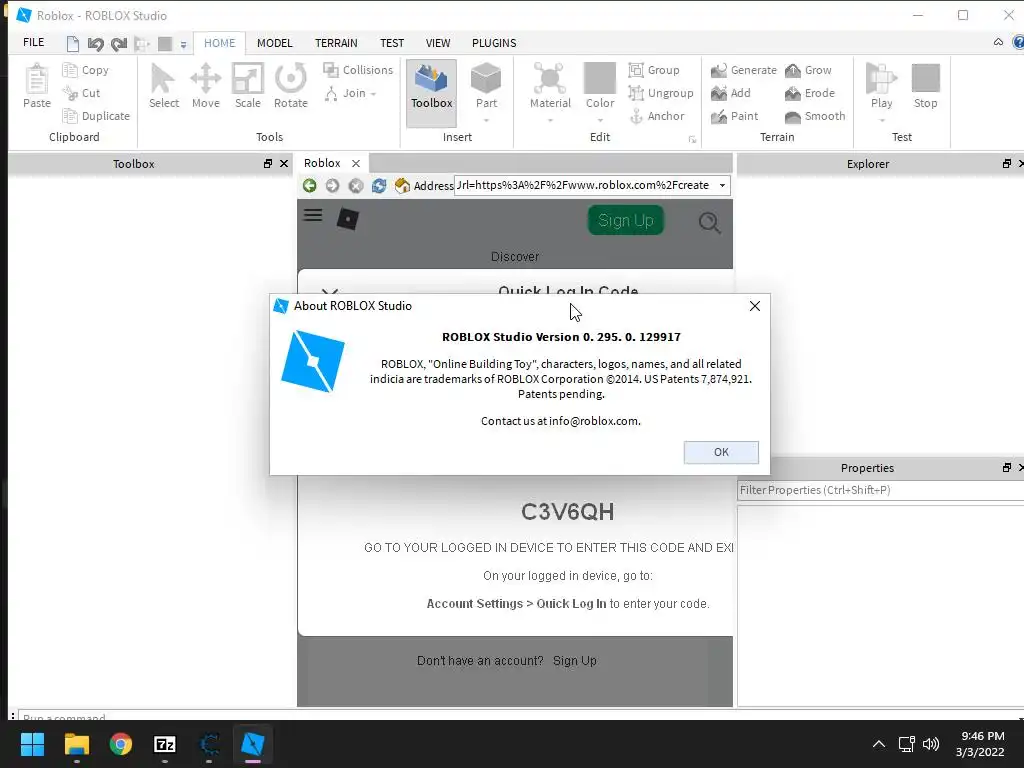Open the Windows Start menu
The height and width of the screenshot is (768, 1024).
click(x=33, y=744)
